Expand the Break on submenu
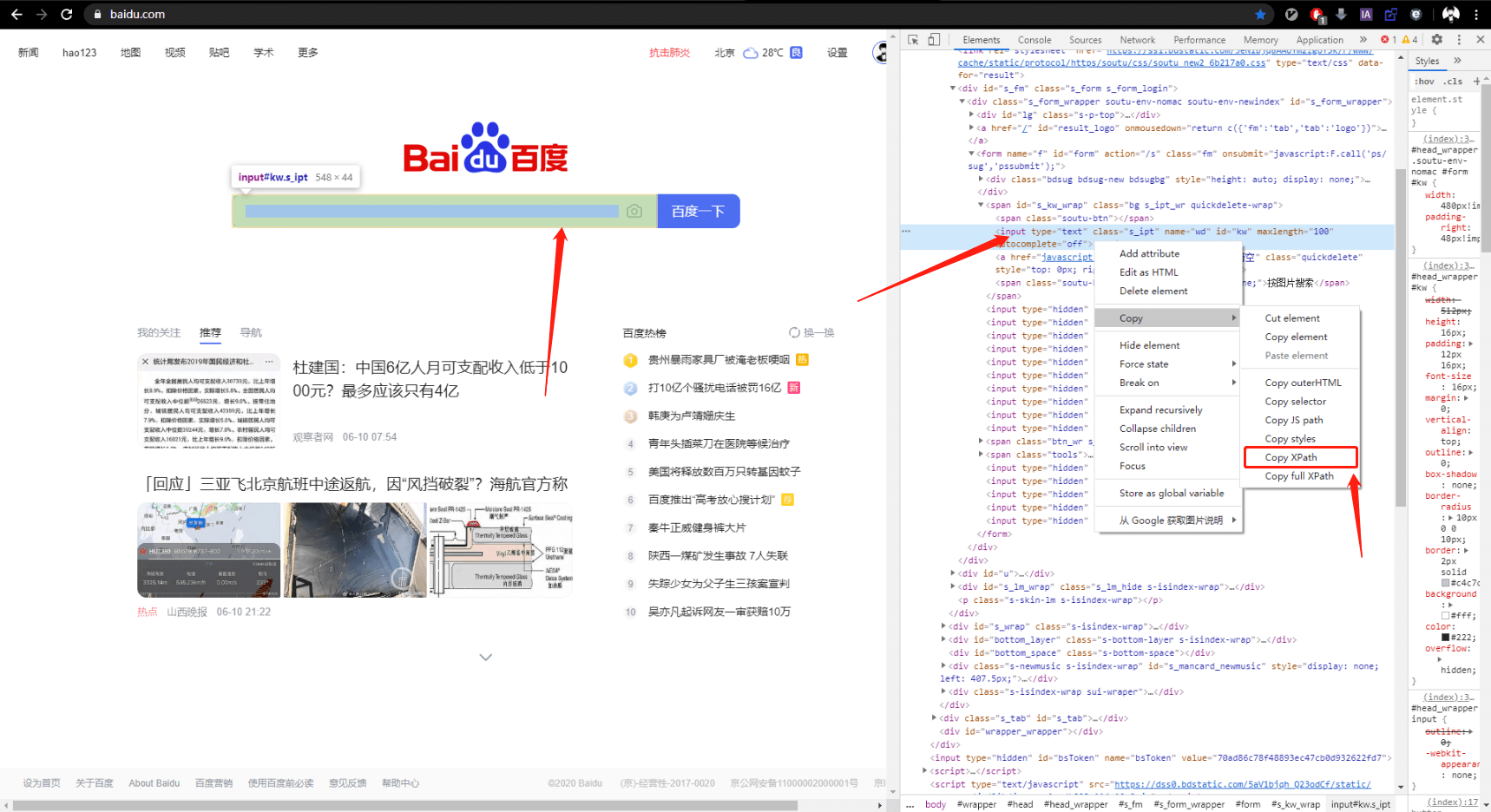 pyautogui.click(x=1233, y=383)
